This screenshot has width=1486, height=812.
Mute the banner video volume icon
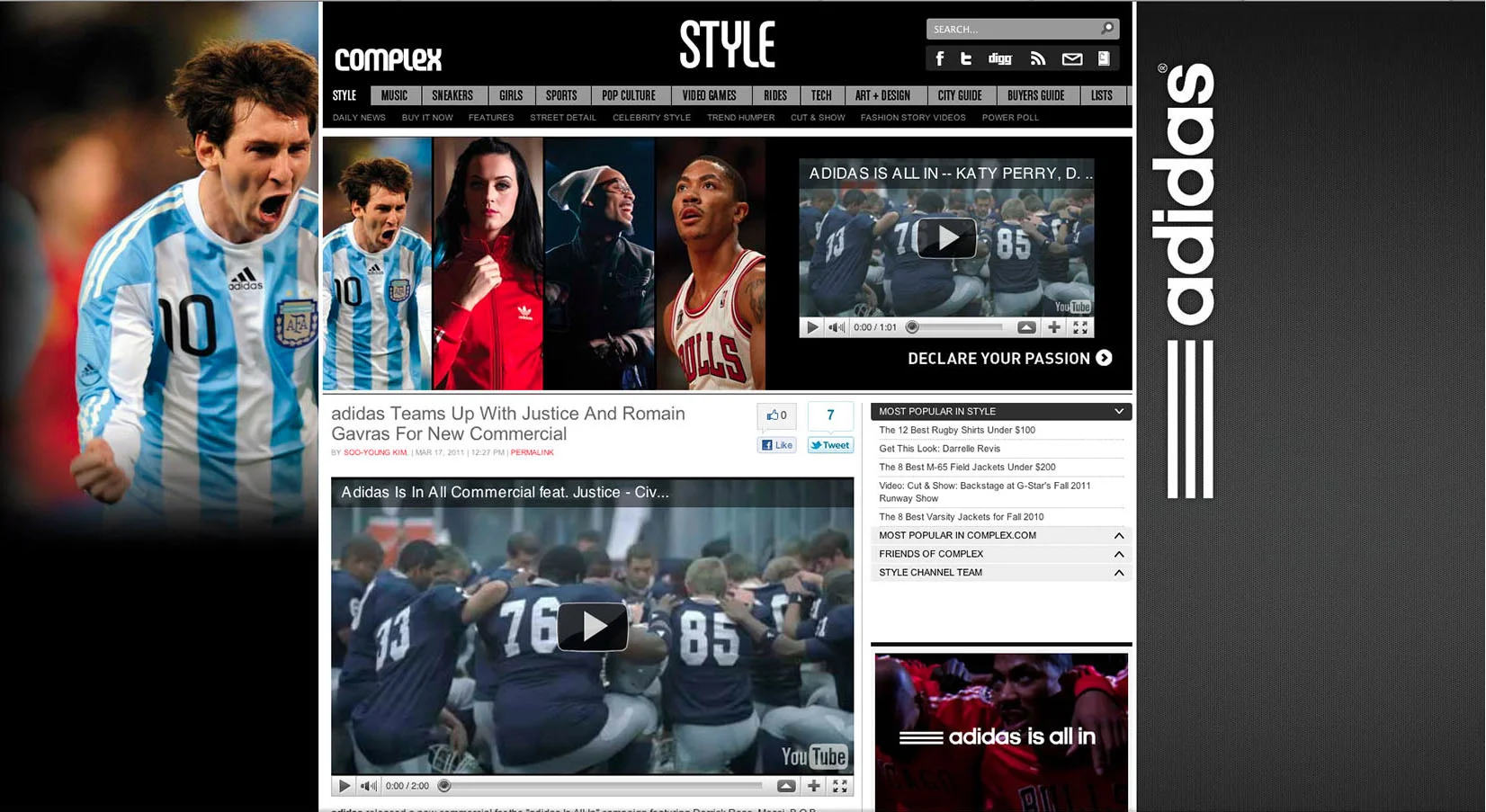837,327
